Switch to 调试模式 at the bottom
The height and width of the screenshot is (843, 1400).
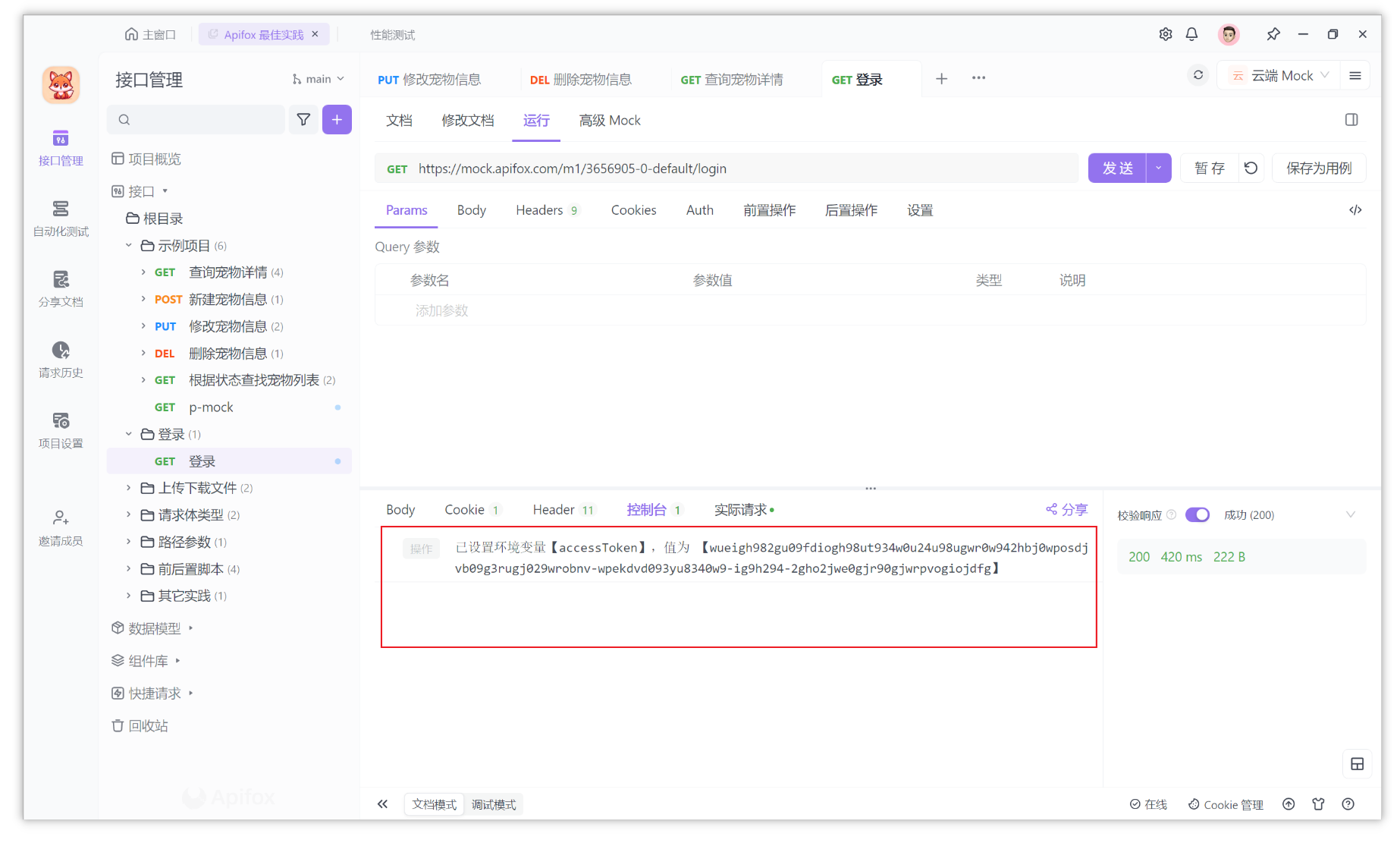494,804
